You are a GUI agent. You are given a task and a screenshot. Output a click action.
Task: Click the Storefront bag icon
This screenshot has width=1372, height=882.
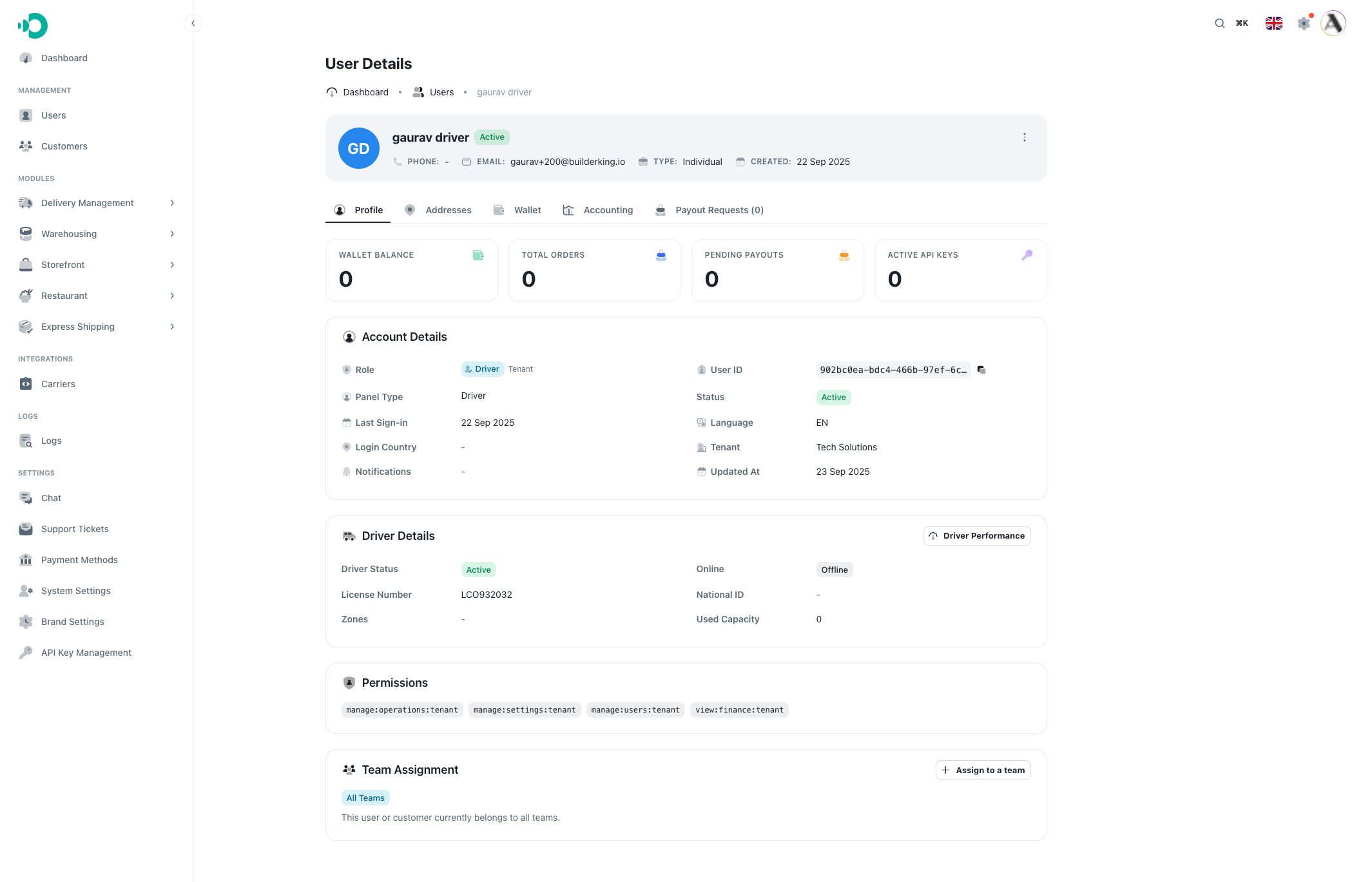pyautogui.click(x=26, y=265)
